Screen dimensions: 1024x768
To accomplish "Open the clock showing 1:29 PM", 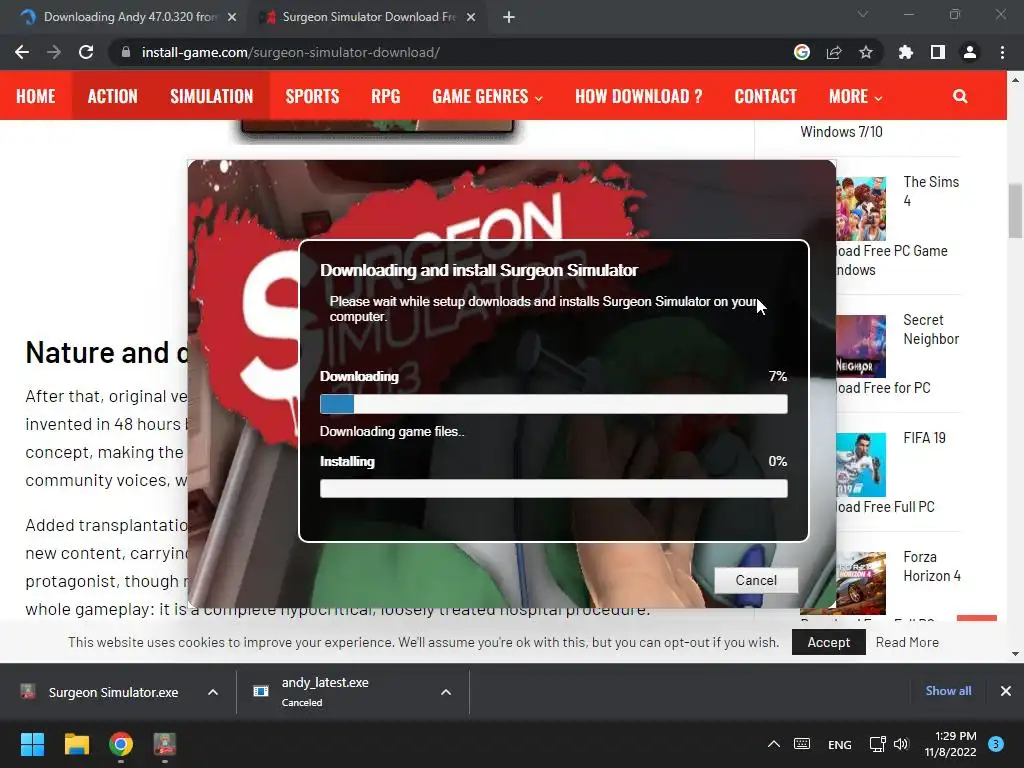I will point(950,744).
